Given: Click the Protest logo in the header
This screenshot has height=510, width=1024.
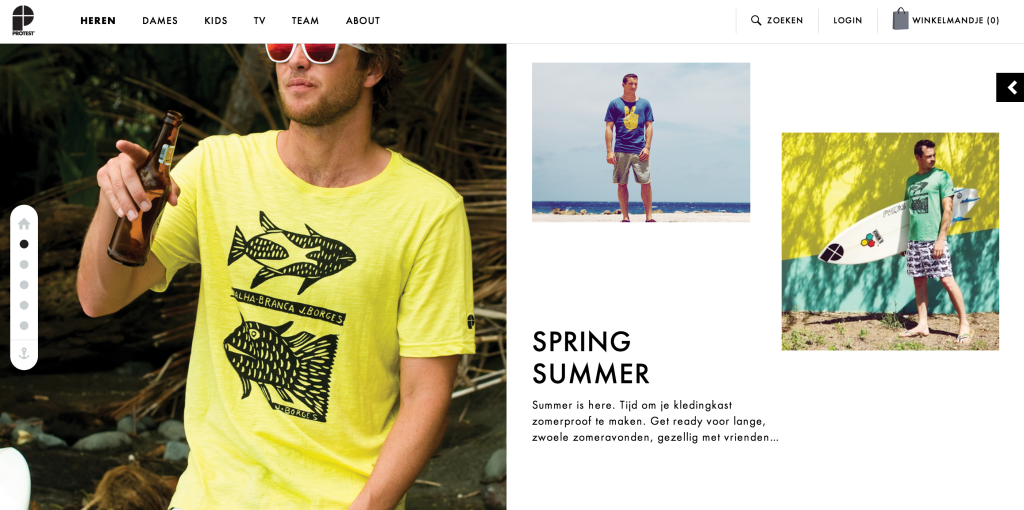Looking at the screenshot, I should [24, 20].
